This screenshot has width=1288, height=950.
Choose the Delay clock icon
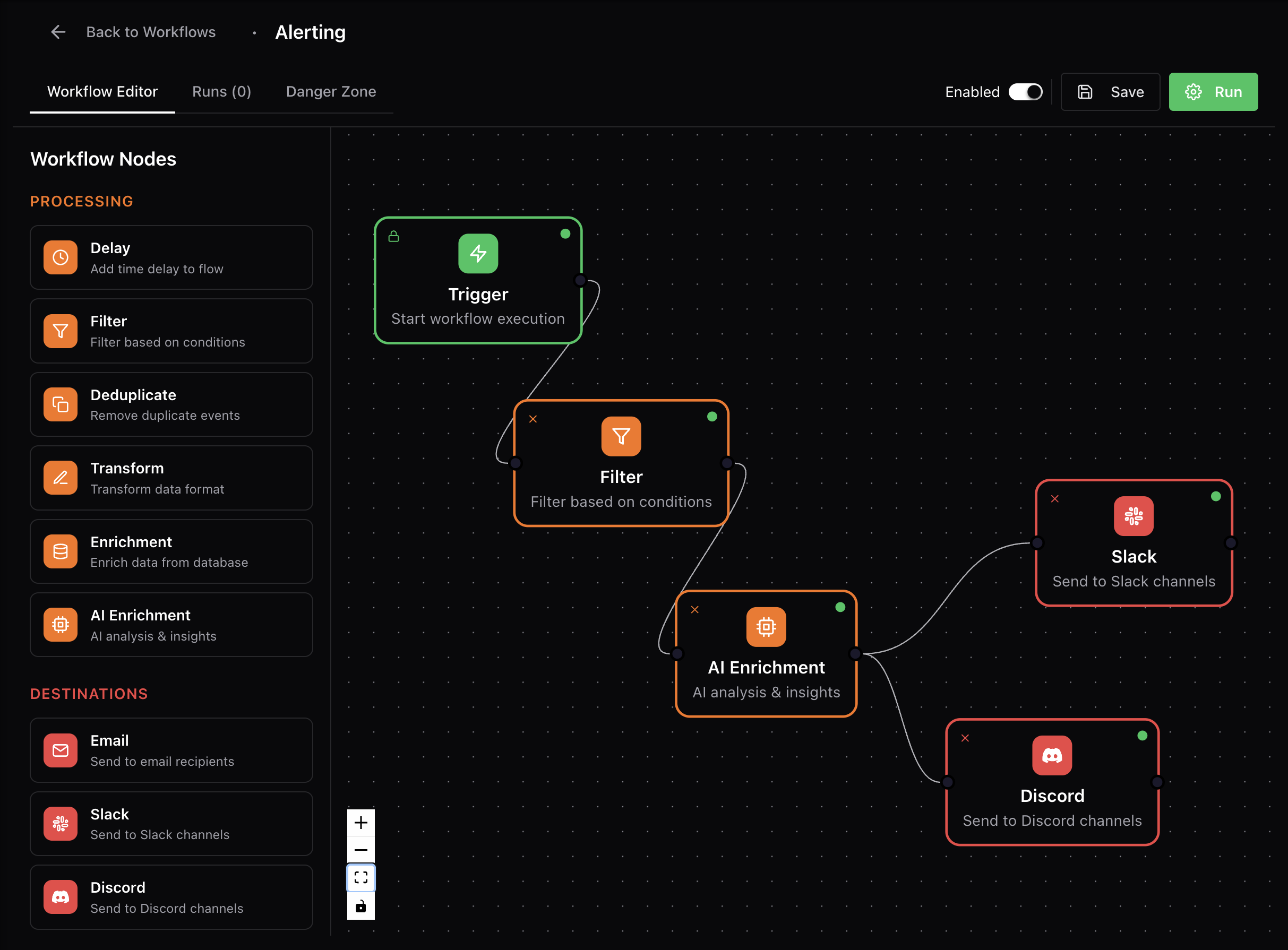pos(61,257)
